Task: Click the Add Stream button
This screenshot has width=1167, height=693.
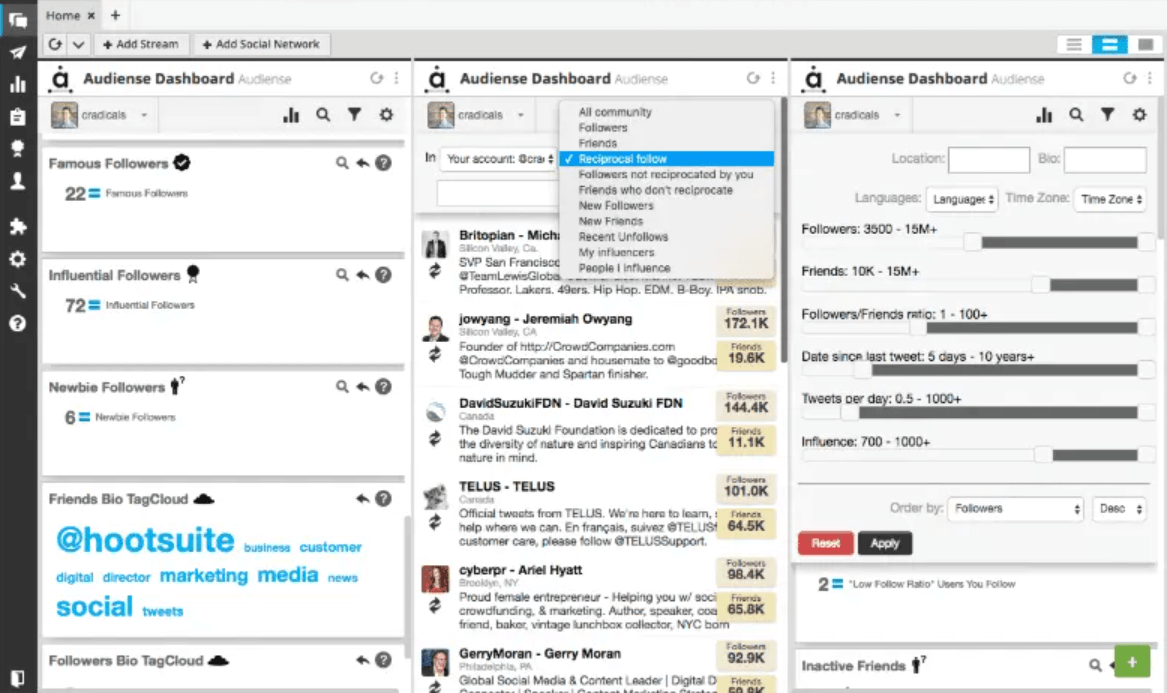Action: tap(141, 45)
